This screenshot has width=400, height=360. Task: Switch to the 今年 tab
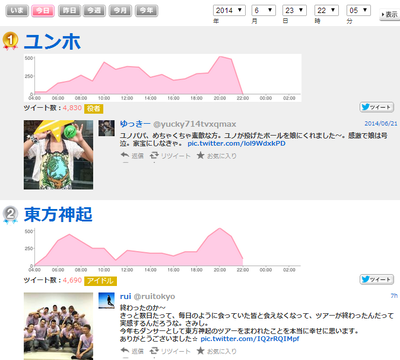[x=146, y=11]
